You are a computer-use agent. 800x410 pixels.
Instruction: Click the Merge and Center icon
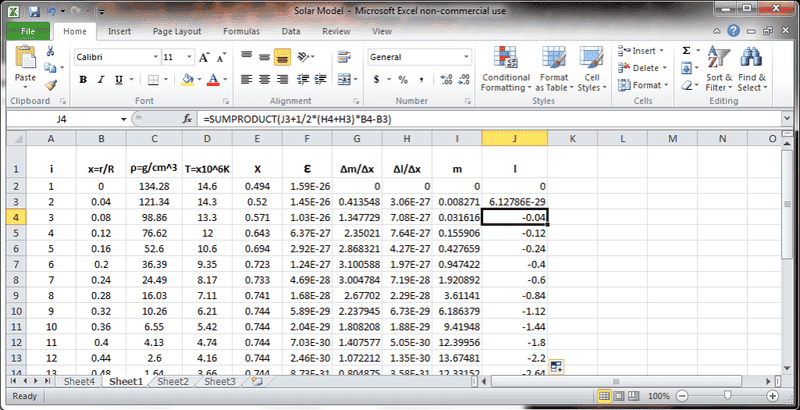click(x=344, y=80)
